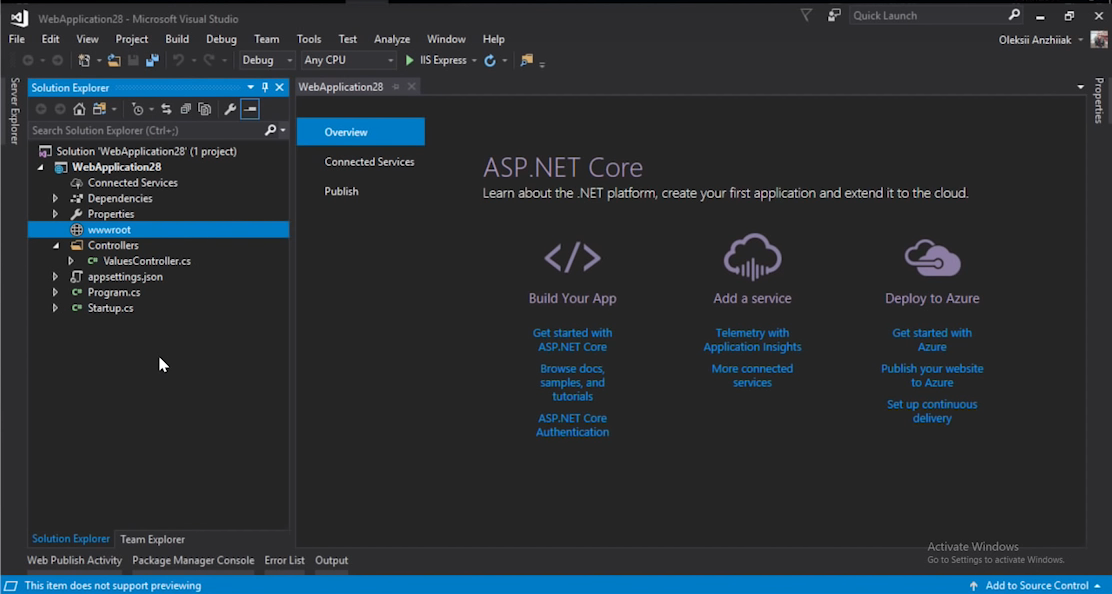Click the Save All toolbar icon
Image resolution: width=1112 pixels, height=594 pixels.
[x=152, y=61]
